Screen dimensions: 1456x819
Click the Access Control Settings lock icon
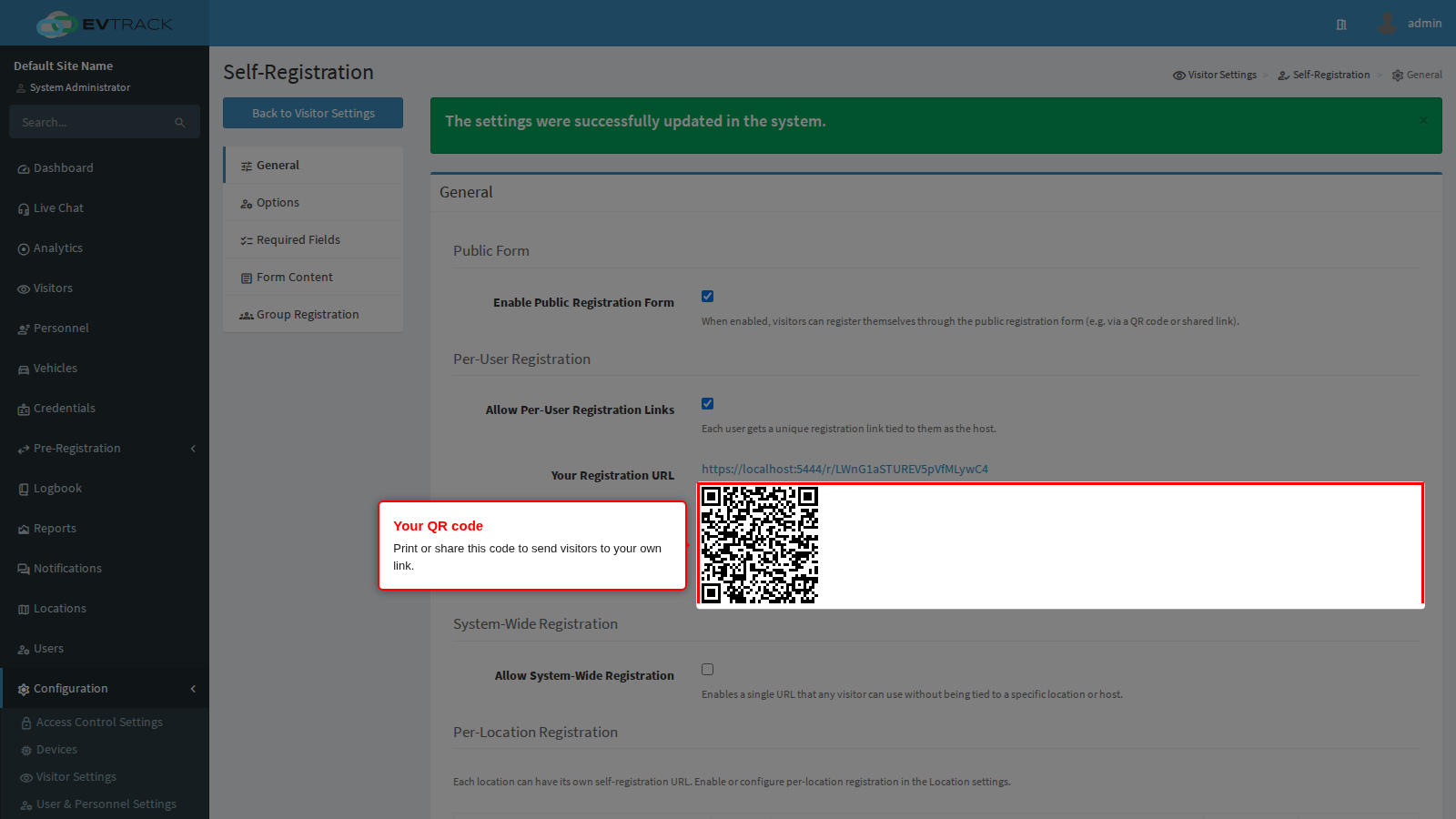[26, 723]
